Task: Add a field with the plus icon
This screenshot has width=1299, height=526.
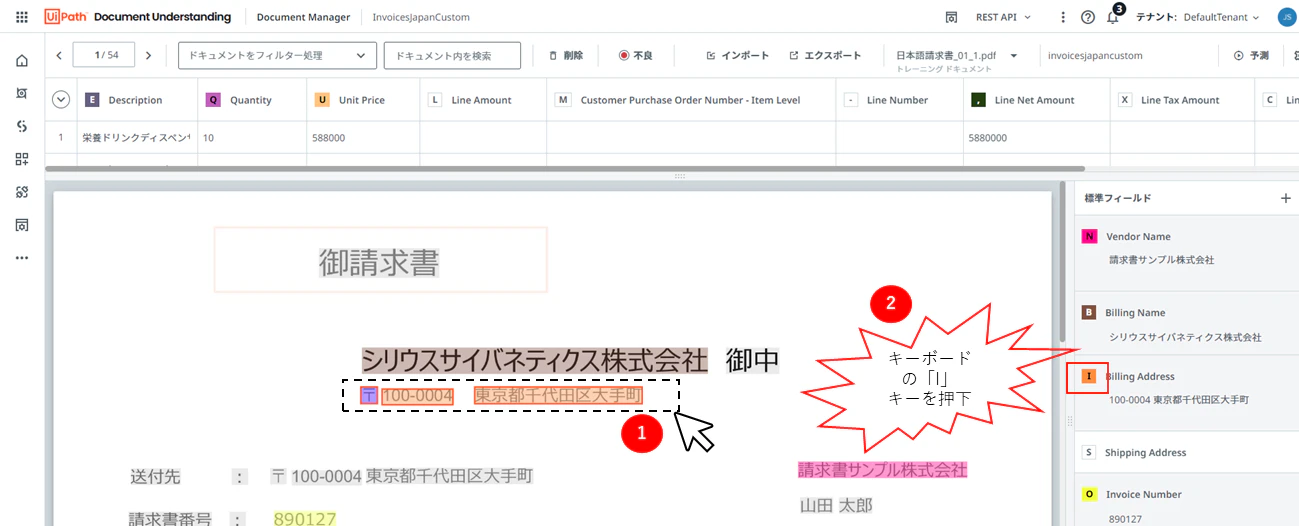Action: [1286, 198]
